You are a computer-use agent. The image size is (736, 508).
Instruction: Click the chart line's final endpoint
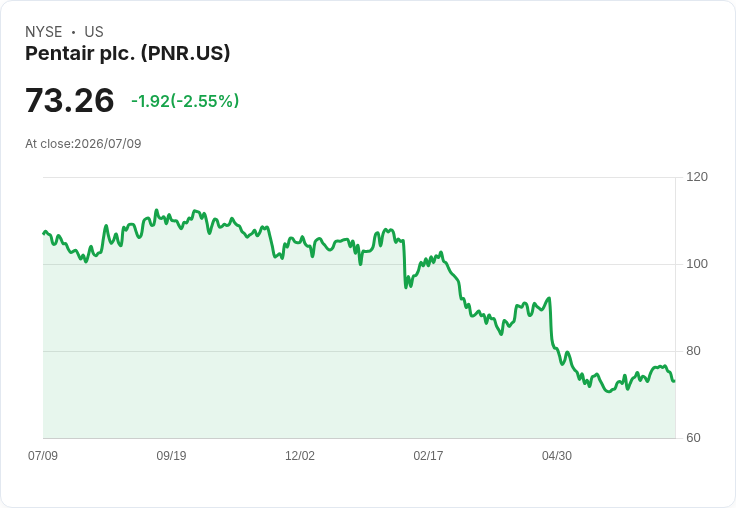[674, 381]
